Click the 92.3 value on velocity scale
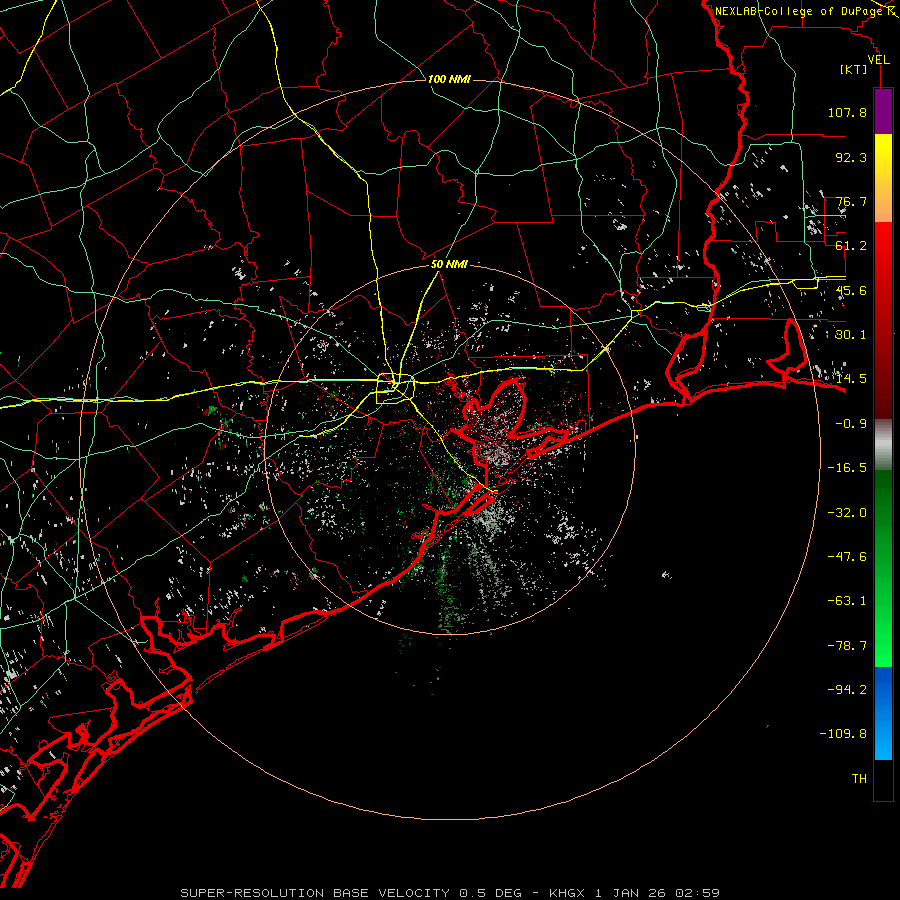 (x=851, y=157)
